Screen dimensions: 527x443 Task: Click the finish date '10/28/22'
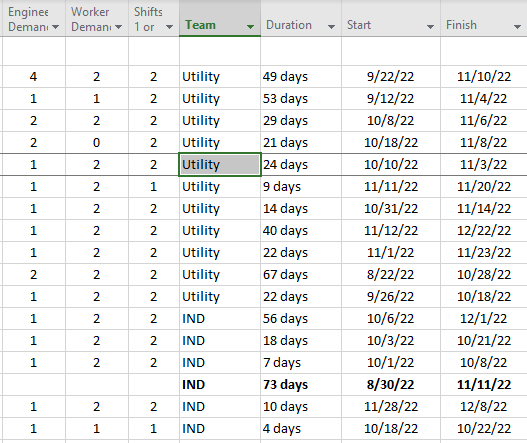484,275
